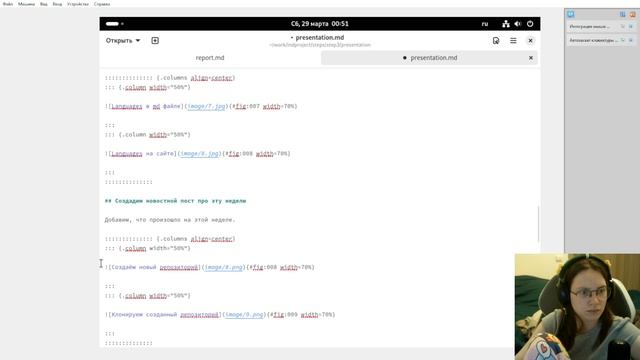640x360 pixels.
Task: Click heading Создадим новостной пост про эту неделю
Action: (x=176, y=201)
